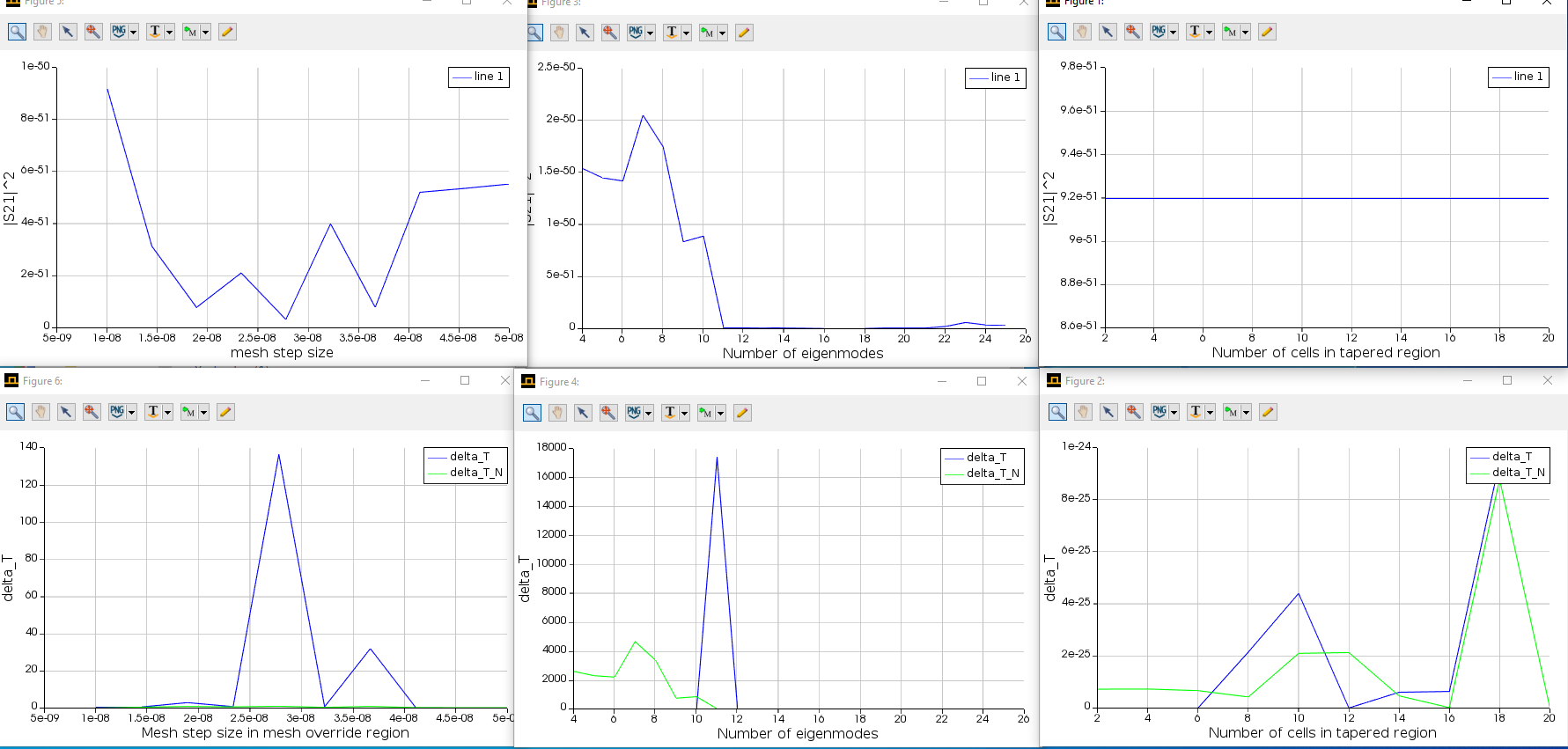Click the pencil edit icon in Figure 2
Screen dimensions: 1568x749
tap(1268, 412)
